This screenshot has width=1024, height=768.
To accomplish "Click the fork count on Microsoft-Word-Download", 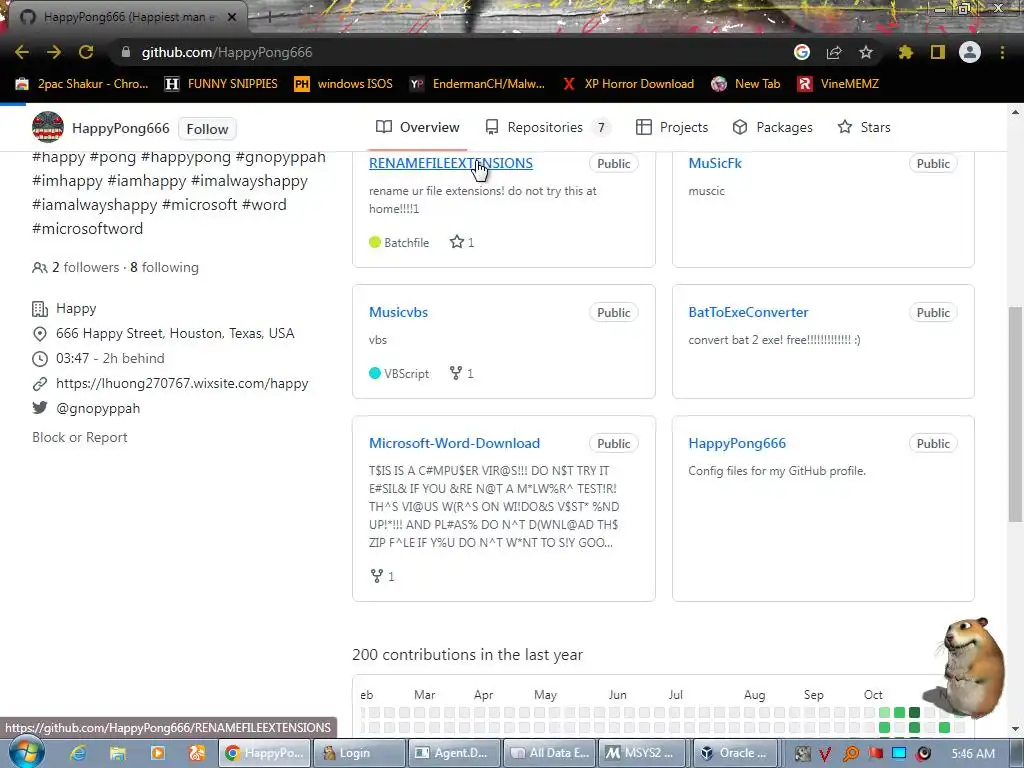I will 383,576.
